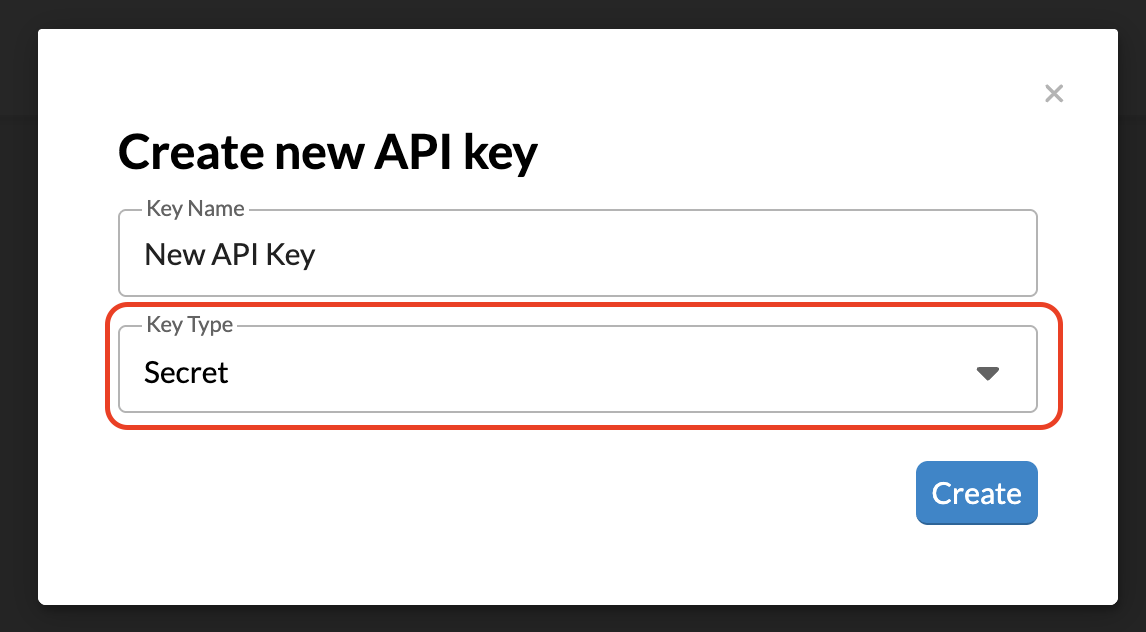Click Create to generate the API key
The image size is (1146, 632).
coord(976,493)
